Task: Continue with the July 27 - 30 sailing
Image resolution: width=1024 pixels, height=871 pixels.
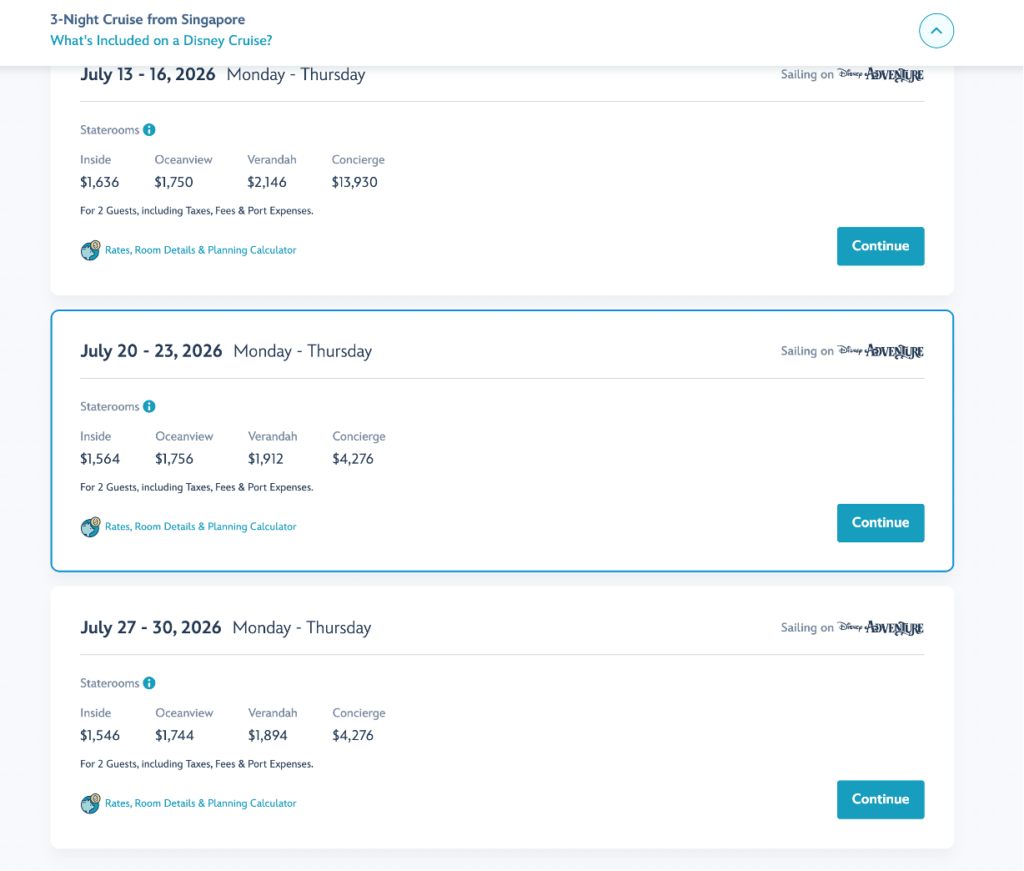Action: 880,799
